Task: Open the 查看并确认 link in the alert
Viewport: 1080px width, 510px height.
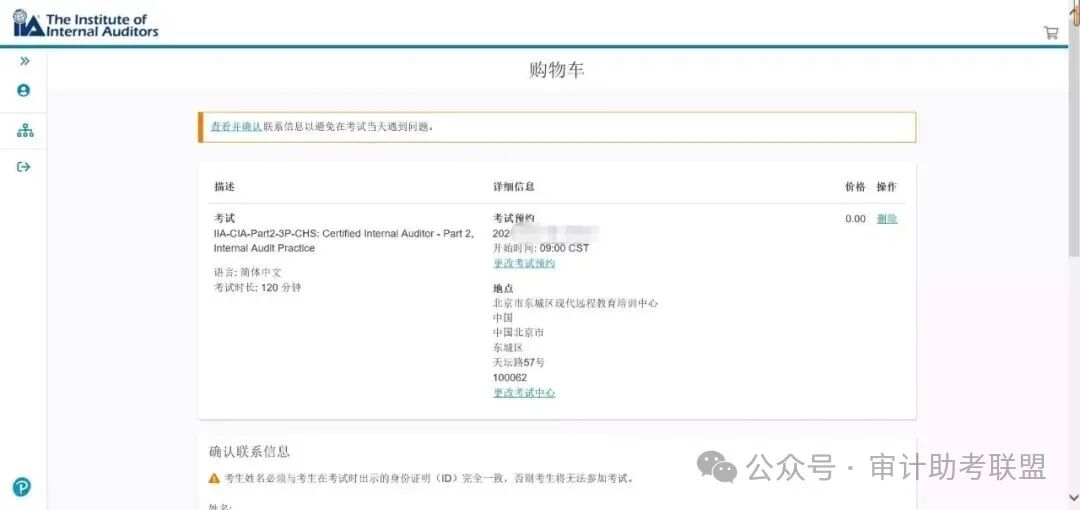Action: (x=236, y=127)
